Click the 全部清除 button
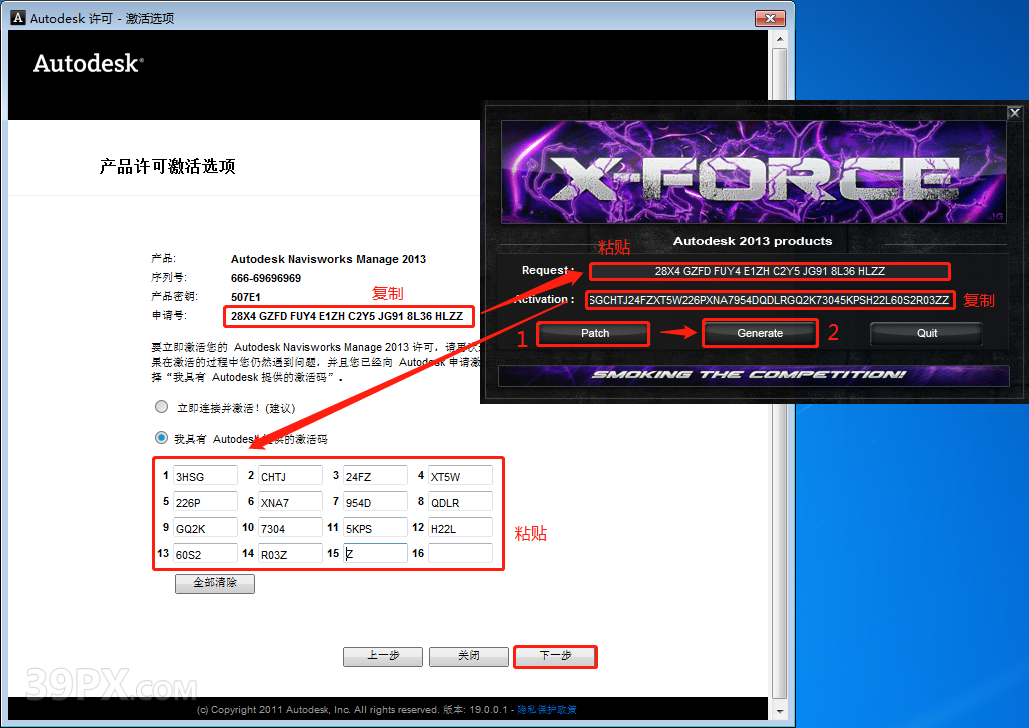This screenshot has width=1029, height=728. click(214, 584)
